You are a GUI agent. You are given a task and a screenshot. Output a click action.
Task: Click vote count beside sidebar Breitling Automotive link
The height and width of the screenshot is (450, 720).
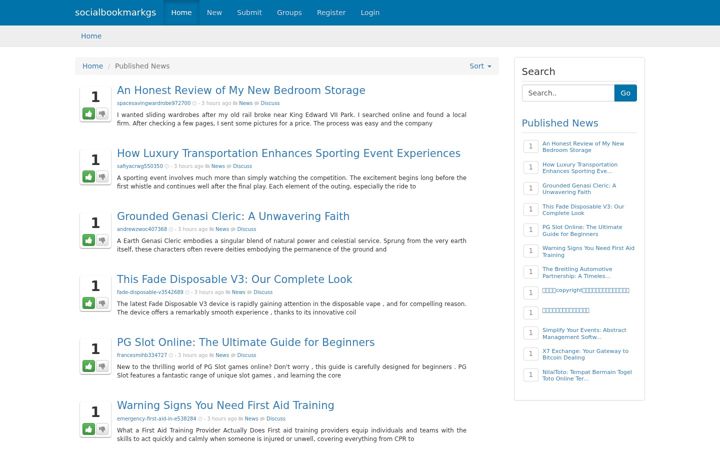point(531,272)
